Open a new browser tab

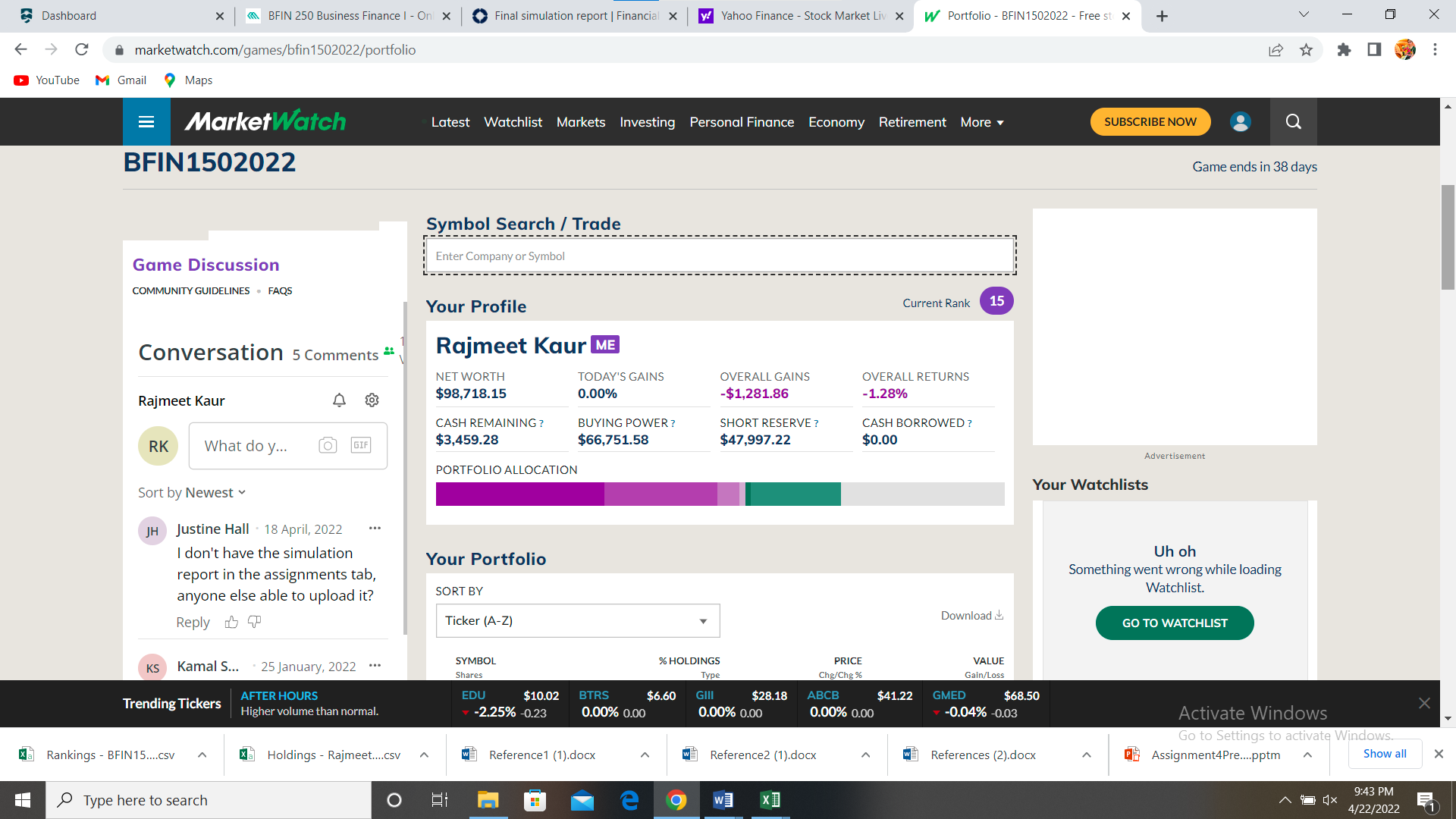1162,16
